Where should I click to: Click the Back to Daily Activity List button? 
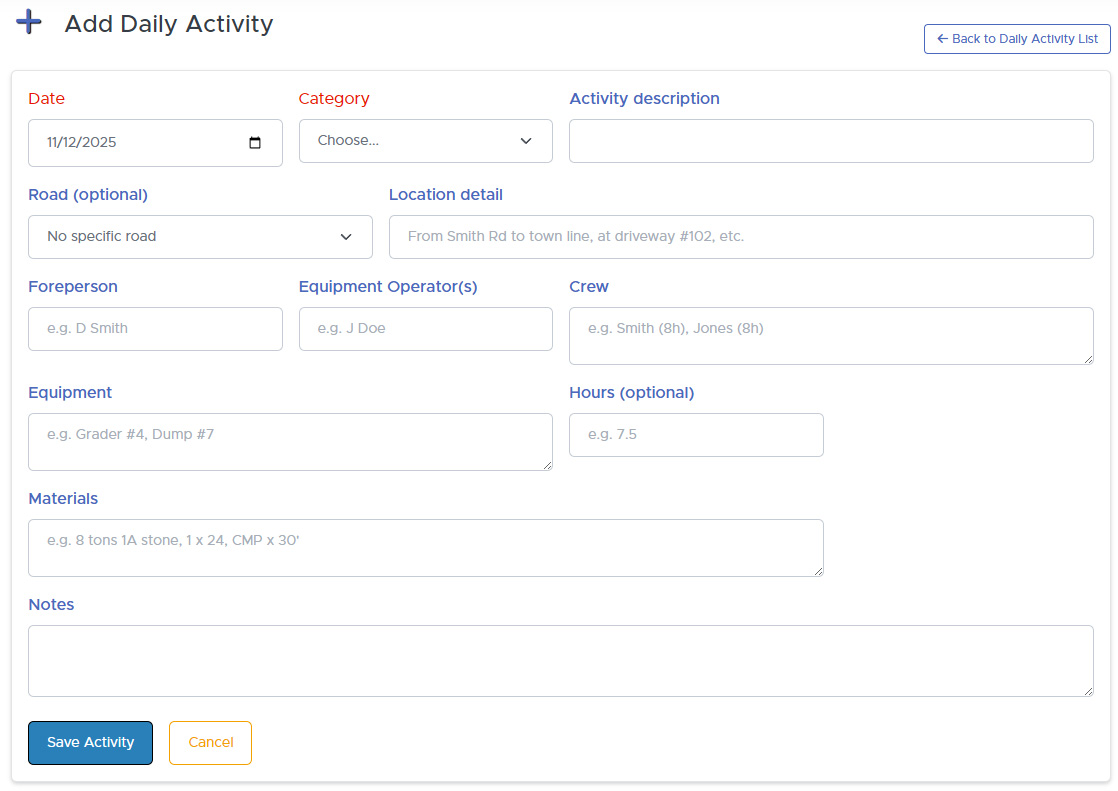pos(1017,39)
